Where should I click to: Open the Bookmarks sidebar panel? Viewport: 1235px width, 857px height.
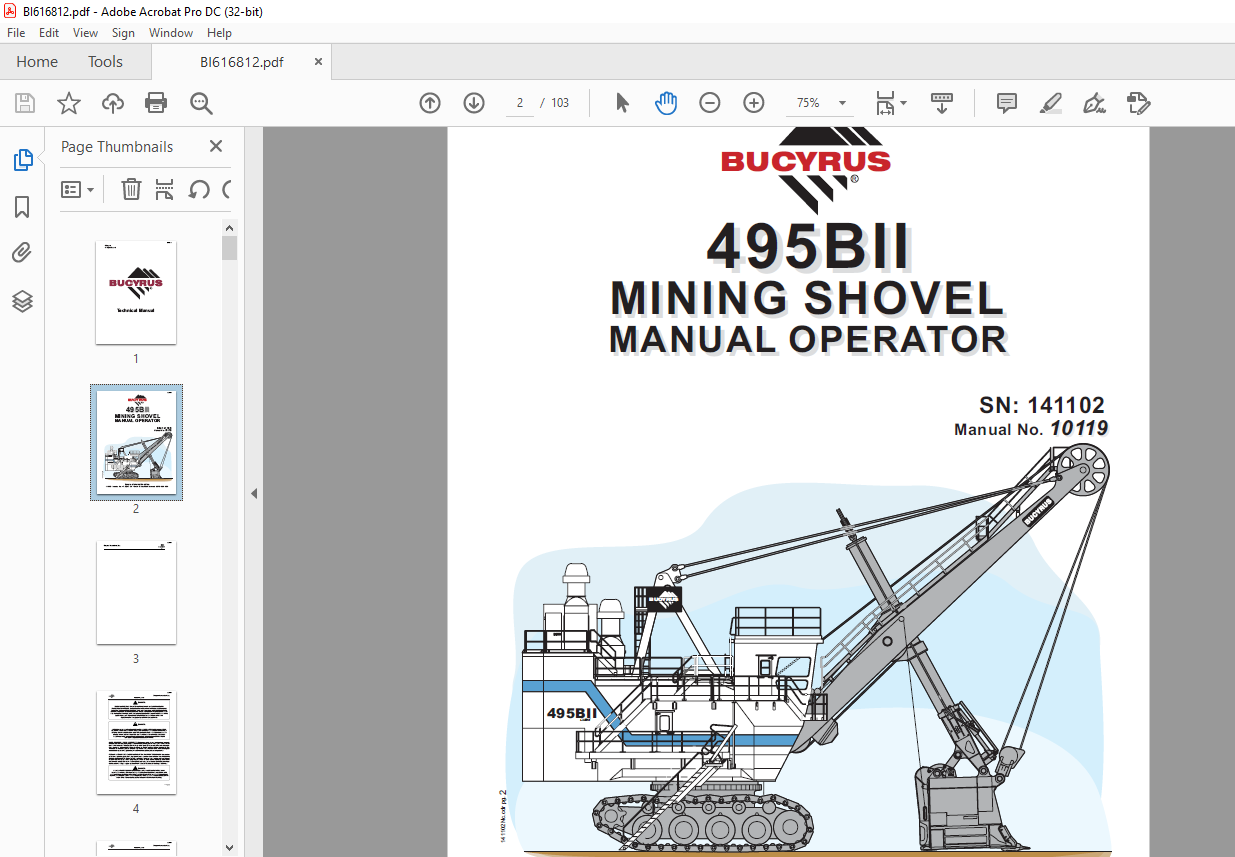click(x=22, y=207)
